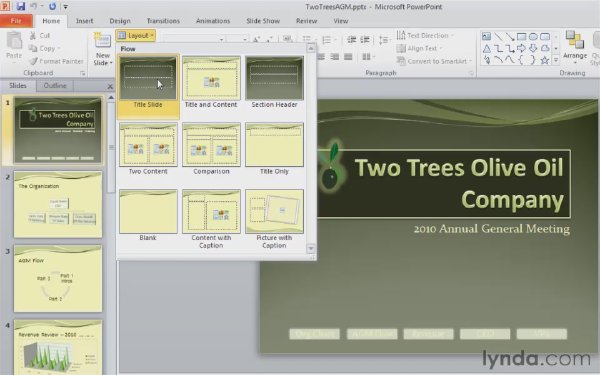The width and height of the screenshot is (600, 375).
Task: Click the Arrange button
Action: [x=574, y=47]
